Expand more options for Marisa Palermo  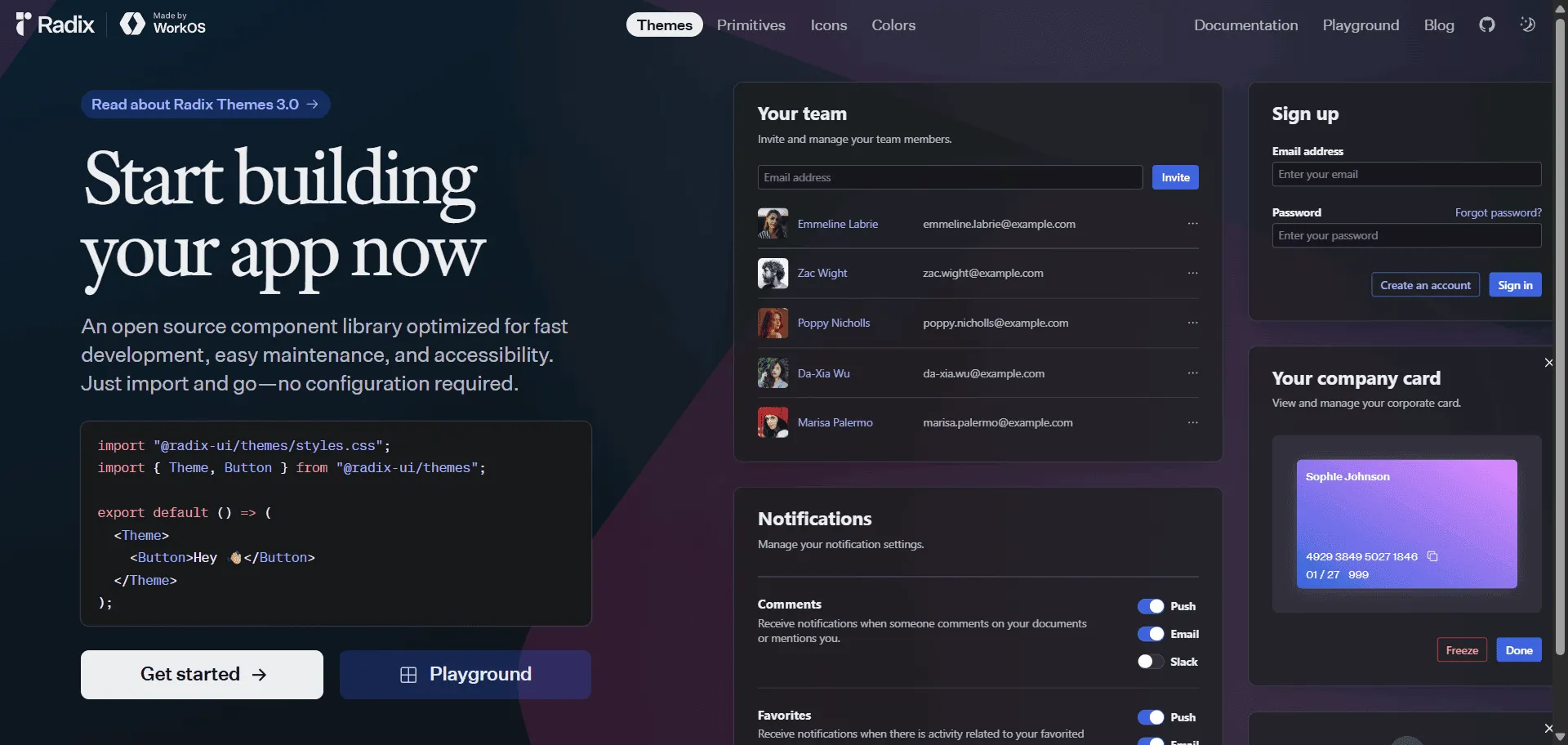(1192, 423)
